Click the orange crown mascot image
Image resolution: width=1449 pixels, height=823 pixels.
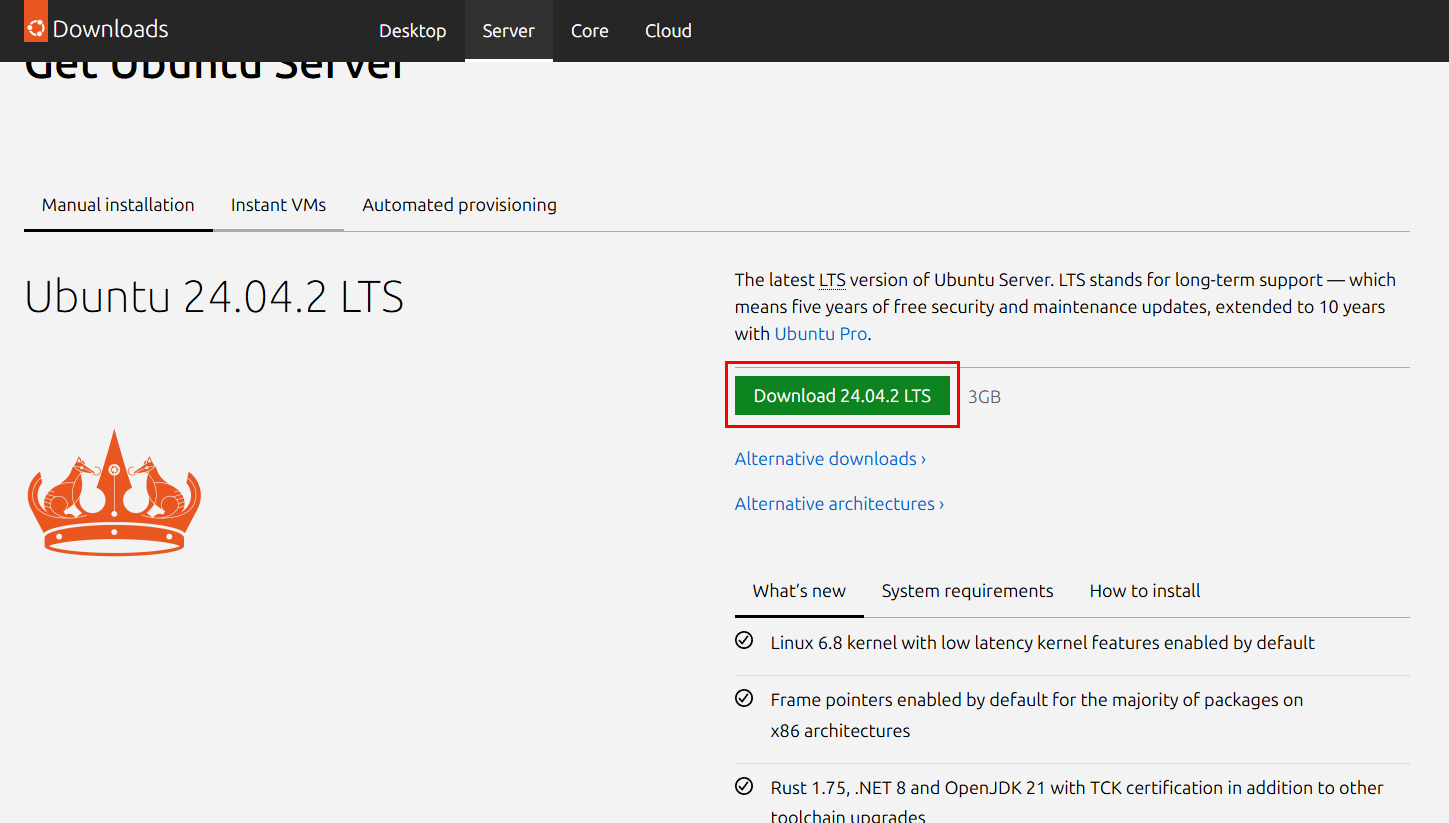click(114, 492)
